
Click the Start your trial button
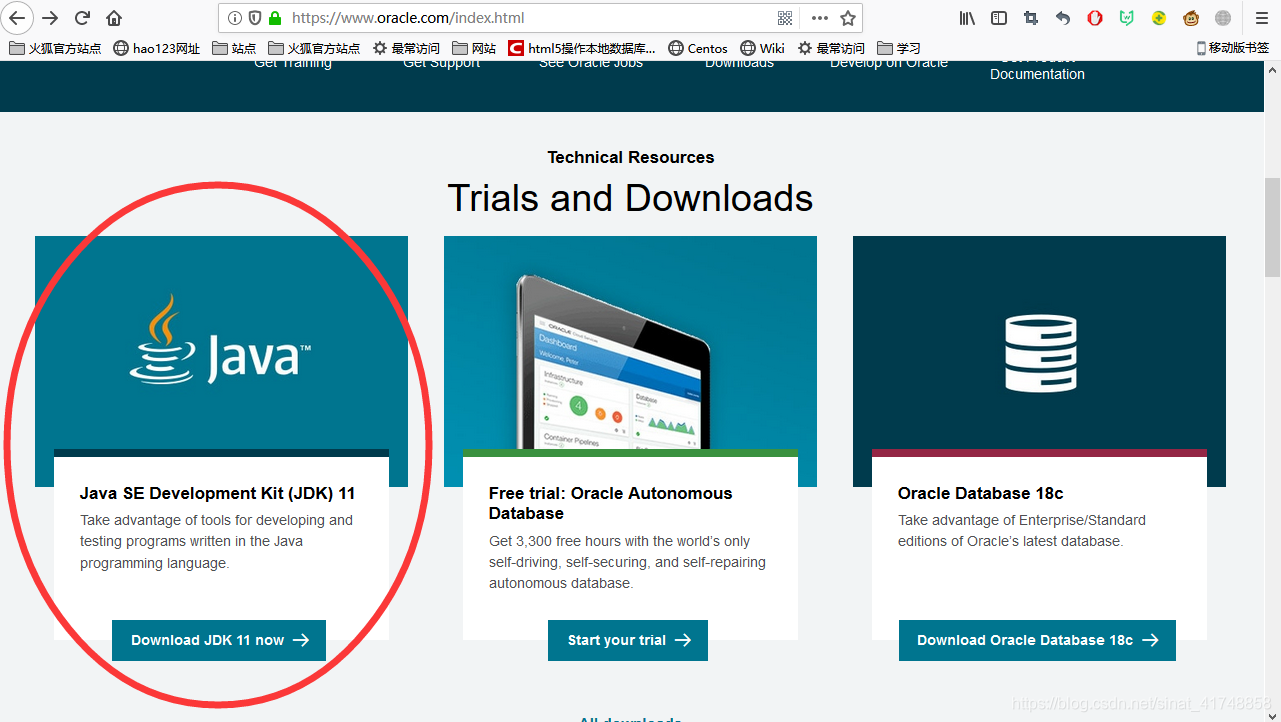point(628,640)
